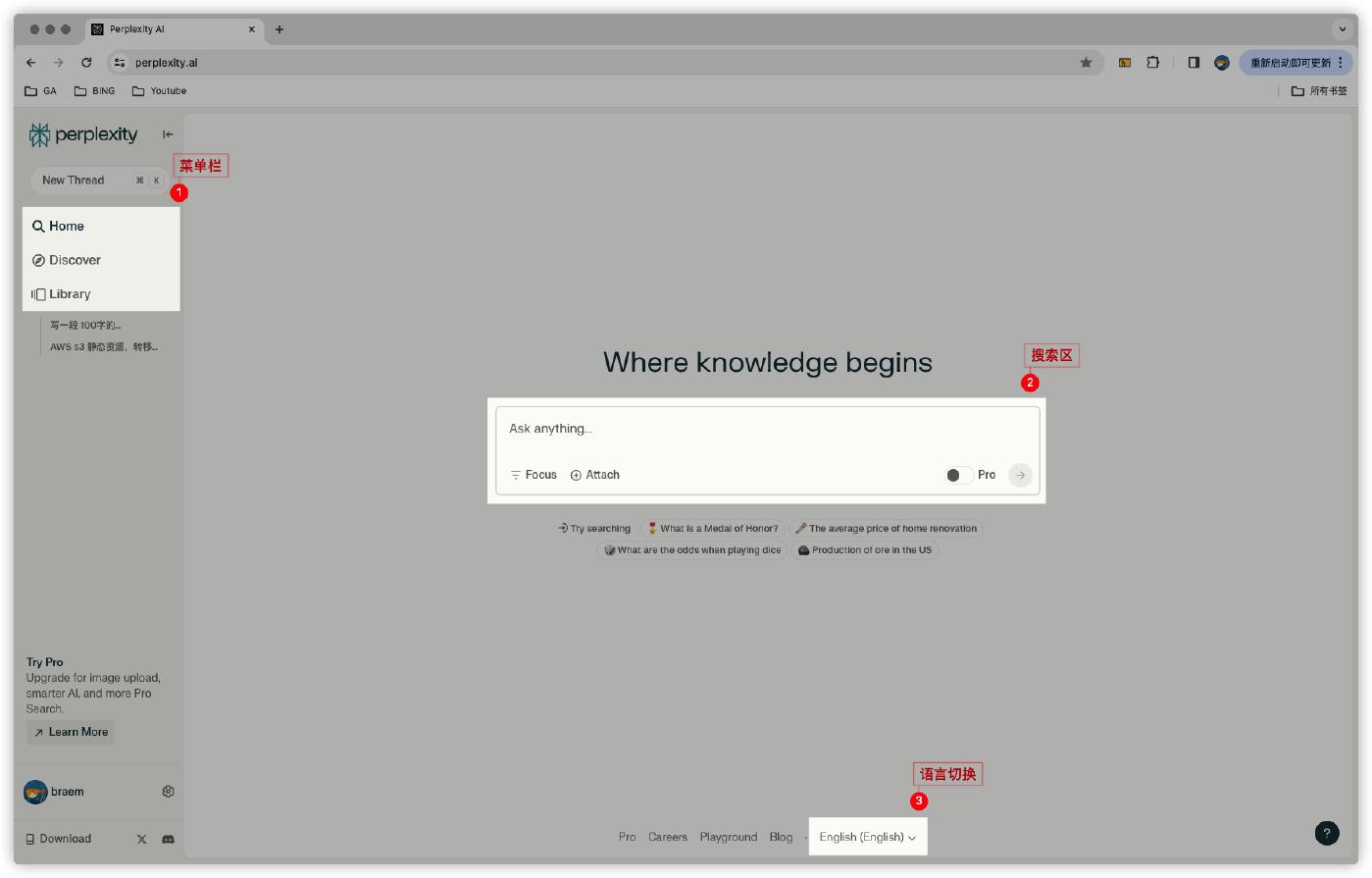Image resolution: width=1372 pixels, height=878 pixels.
Task: Click the Learn More button
Action: (x=71, y=732)
